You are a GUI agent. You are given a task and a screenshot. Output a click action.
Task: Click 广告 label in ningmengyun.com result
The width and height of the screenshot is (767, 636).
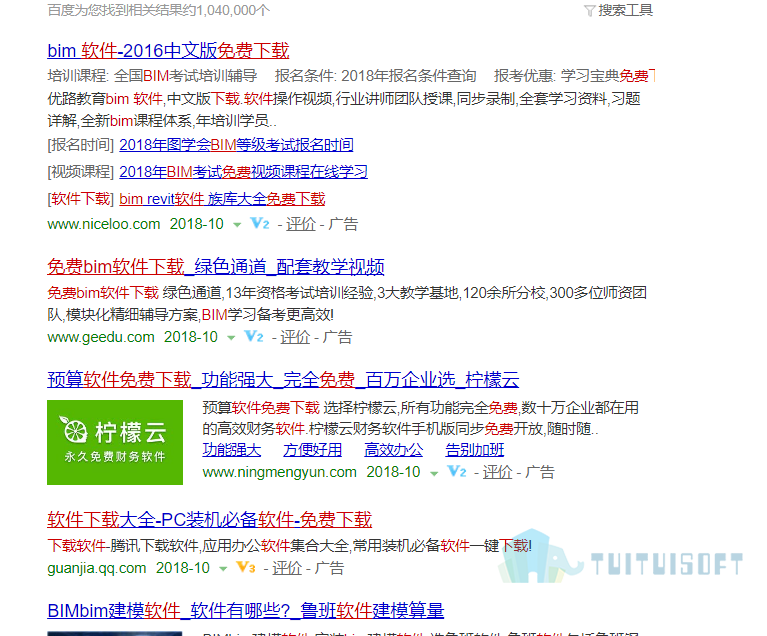tap(540, 472)
